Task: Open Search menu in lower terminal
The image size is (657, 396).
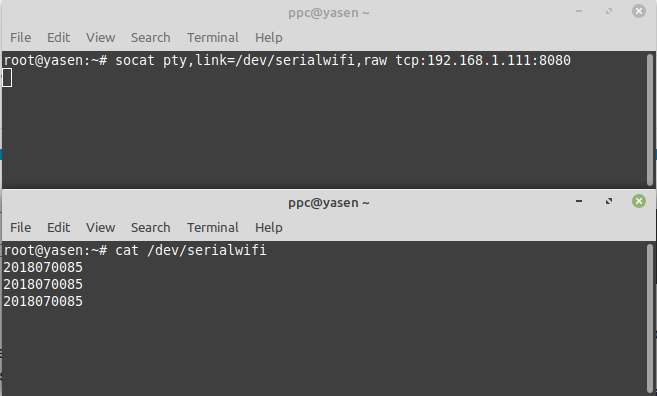Action: click(x=150, y=227)
